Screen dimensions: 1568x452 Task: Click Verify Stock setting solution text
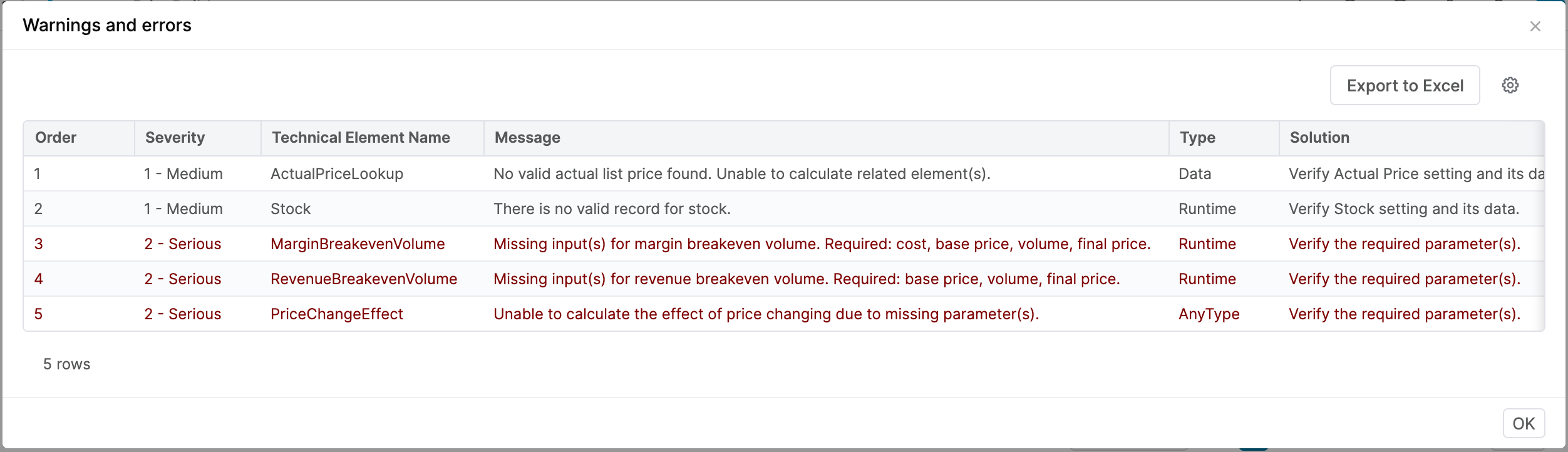click(1404, 209)
